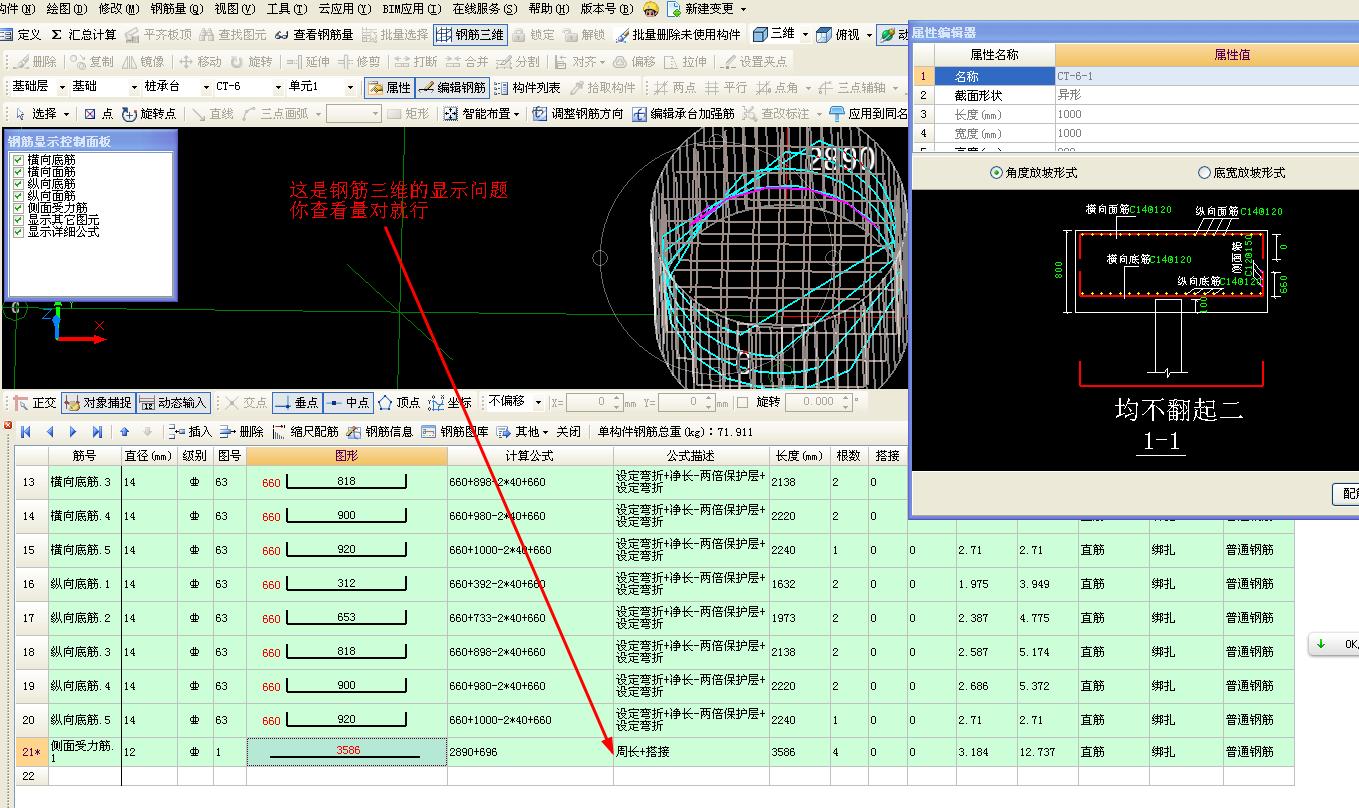The height and width of the screenshot is (808, 1359).
Task: Go to previous rebar record arrow
Action: click(50, 432)
